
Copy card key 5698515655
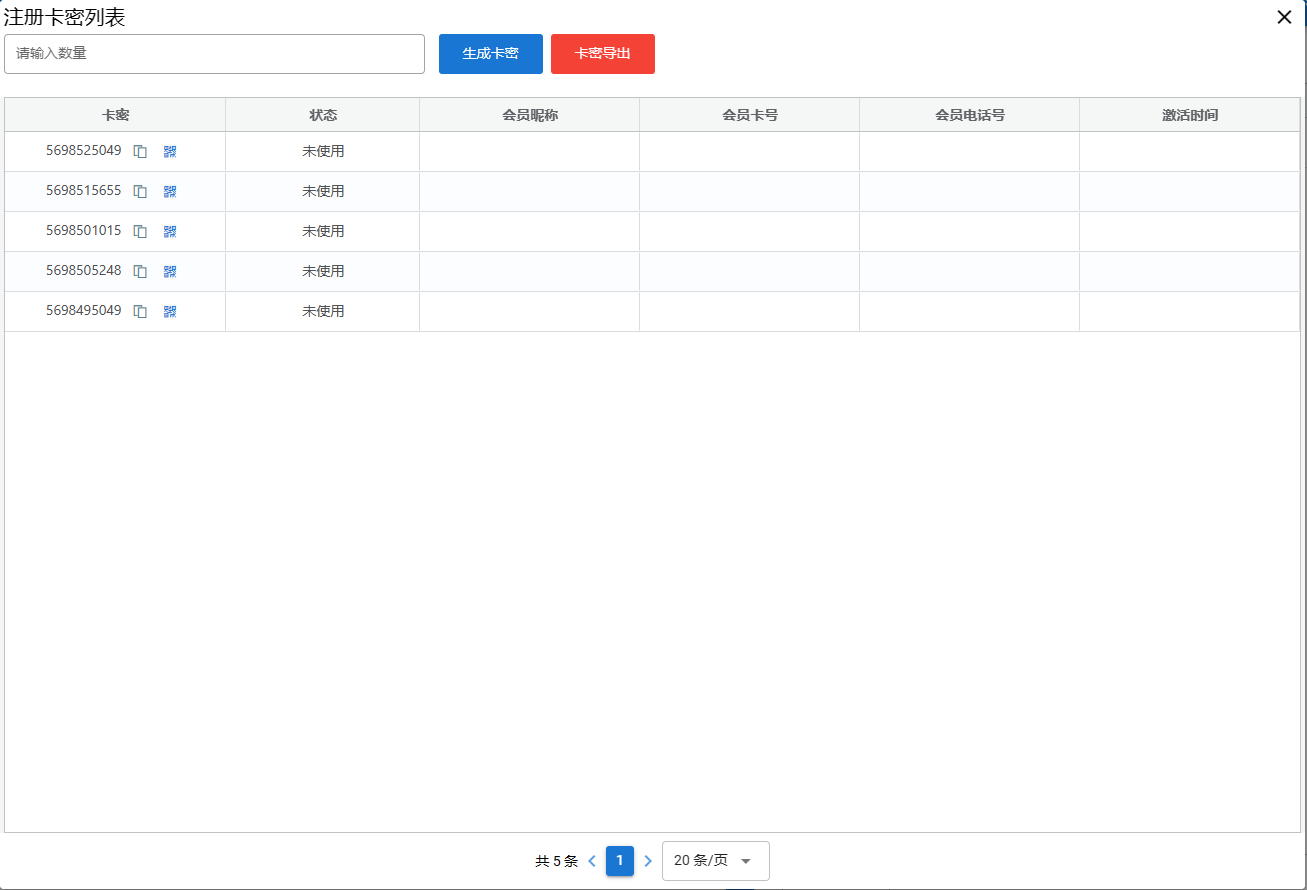click(141, 192)
